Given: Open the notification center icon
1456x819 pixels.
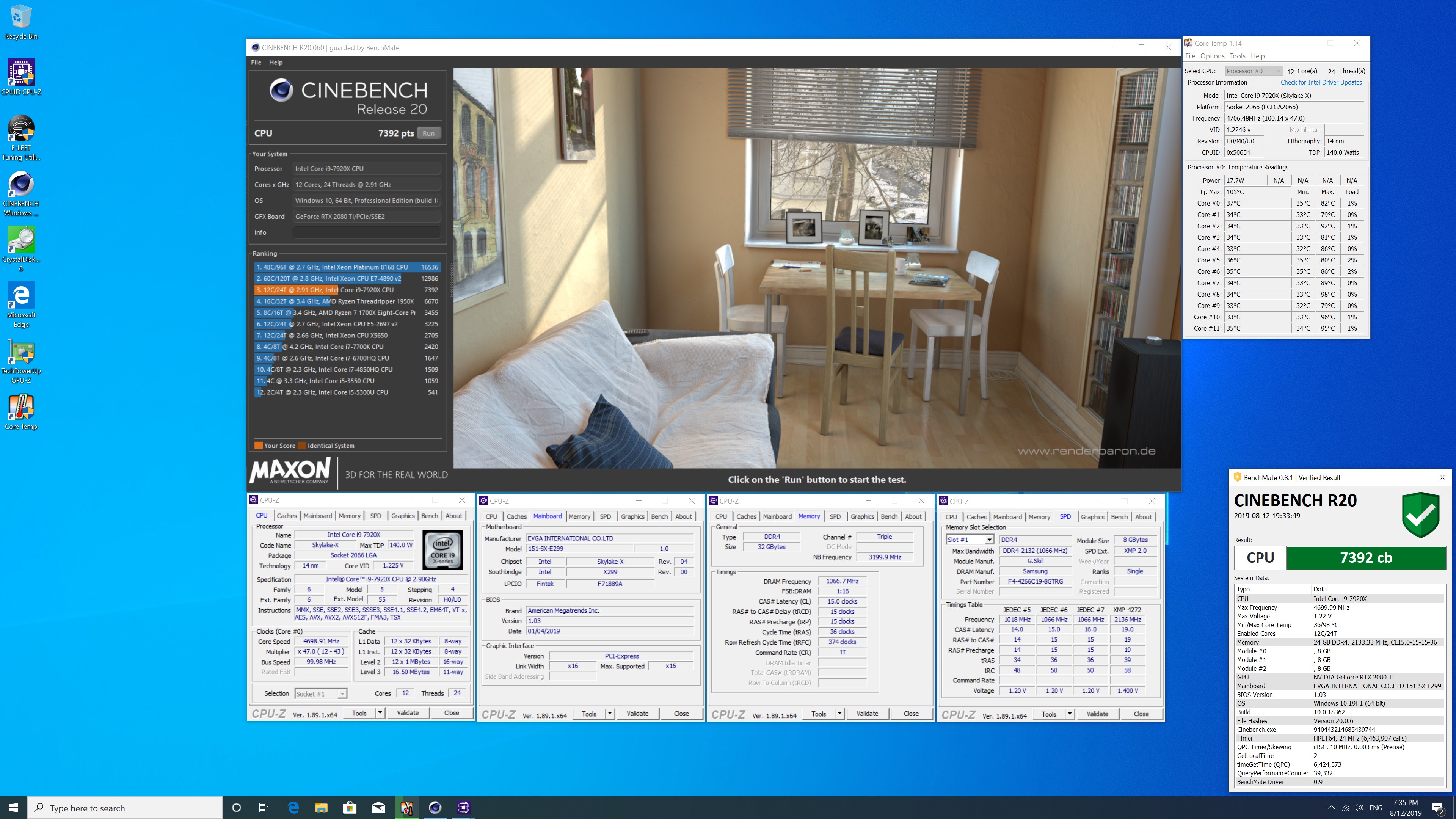Looking at the screenshot, I should (1438, 808).
